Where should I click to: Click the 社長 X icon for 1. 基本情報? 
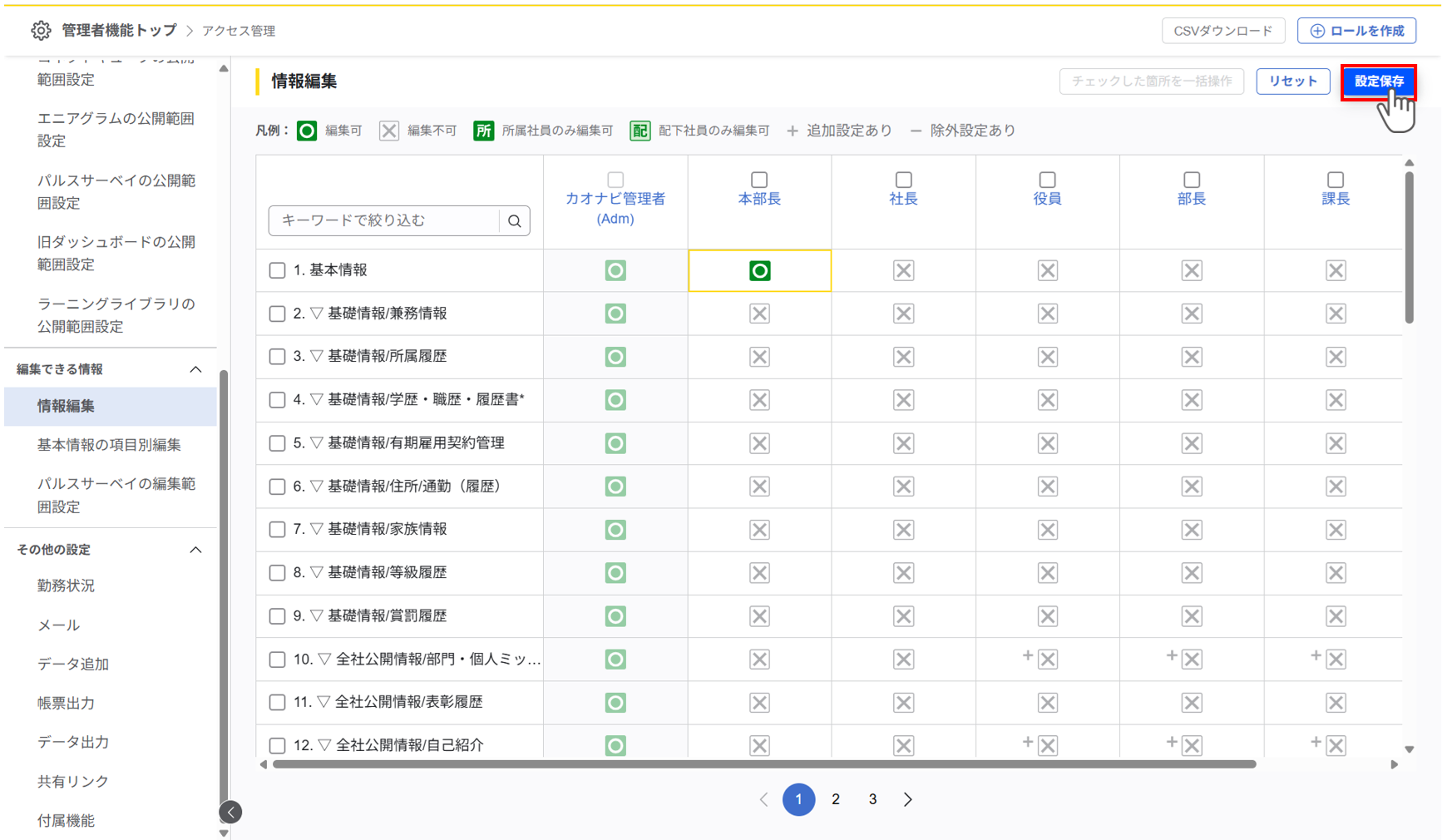903,270
